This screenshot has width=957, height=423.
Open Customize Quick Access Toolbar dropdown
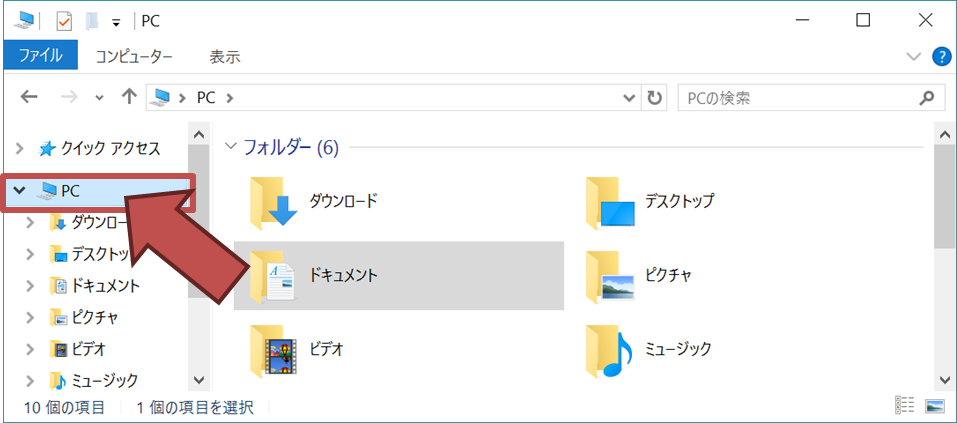tap(116, 23)
